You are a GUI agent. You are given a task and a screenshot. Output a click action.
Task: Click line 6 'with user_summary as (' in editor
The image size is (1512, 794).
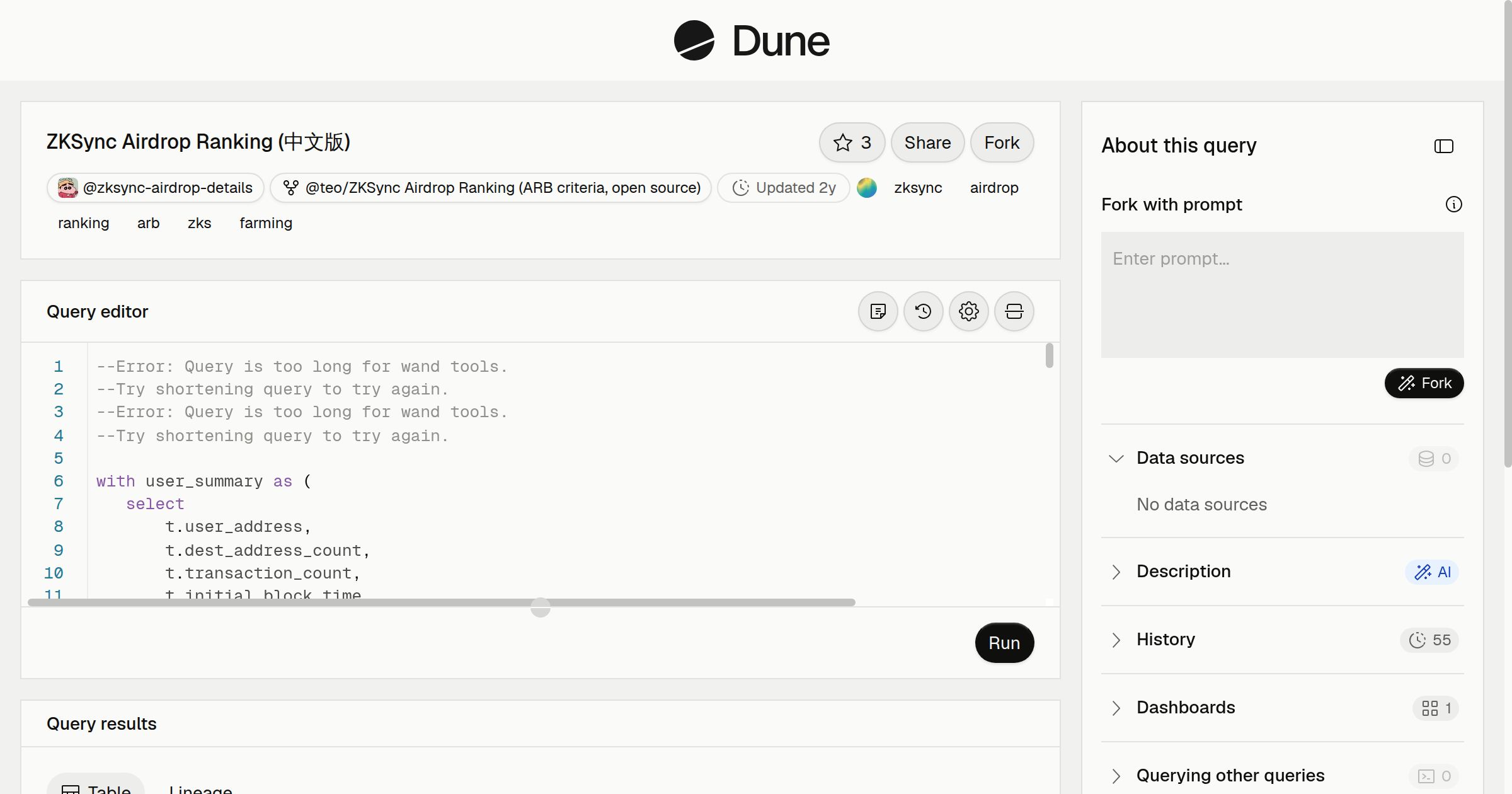pos(203,481)
